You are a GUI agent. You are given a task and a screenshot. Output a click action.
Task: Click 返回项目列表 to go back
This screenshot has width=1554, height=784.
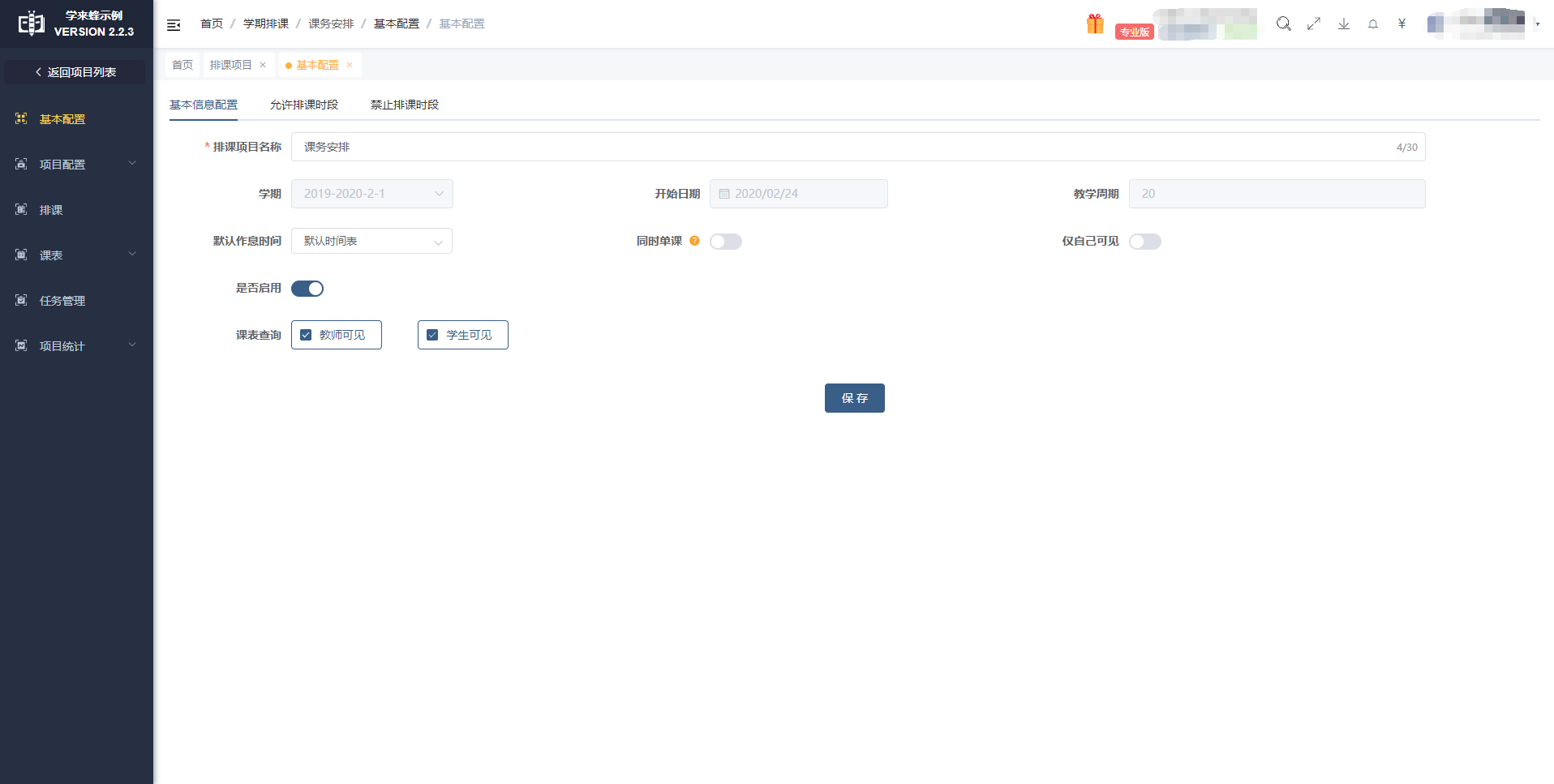click(75, 72)
